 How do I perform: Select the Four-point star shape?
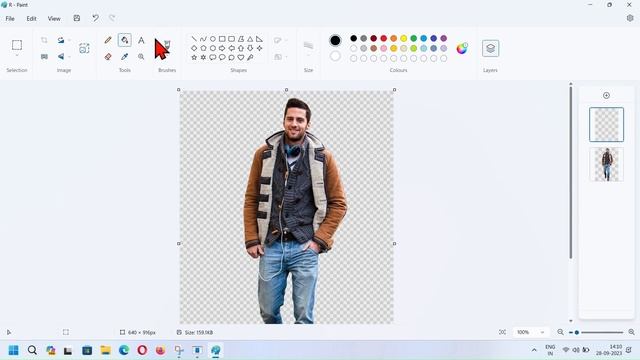point(259,48)
